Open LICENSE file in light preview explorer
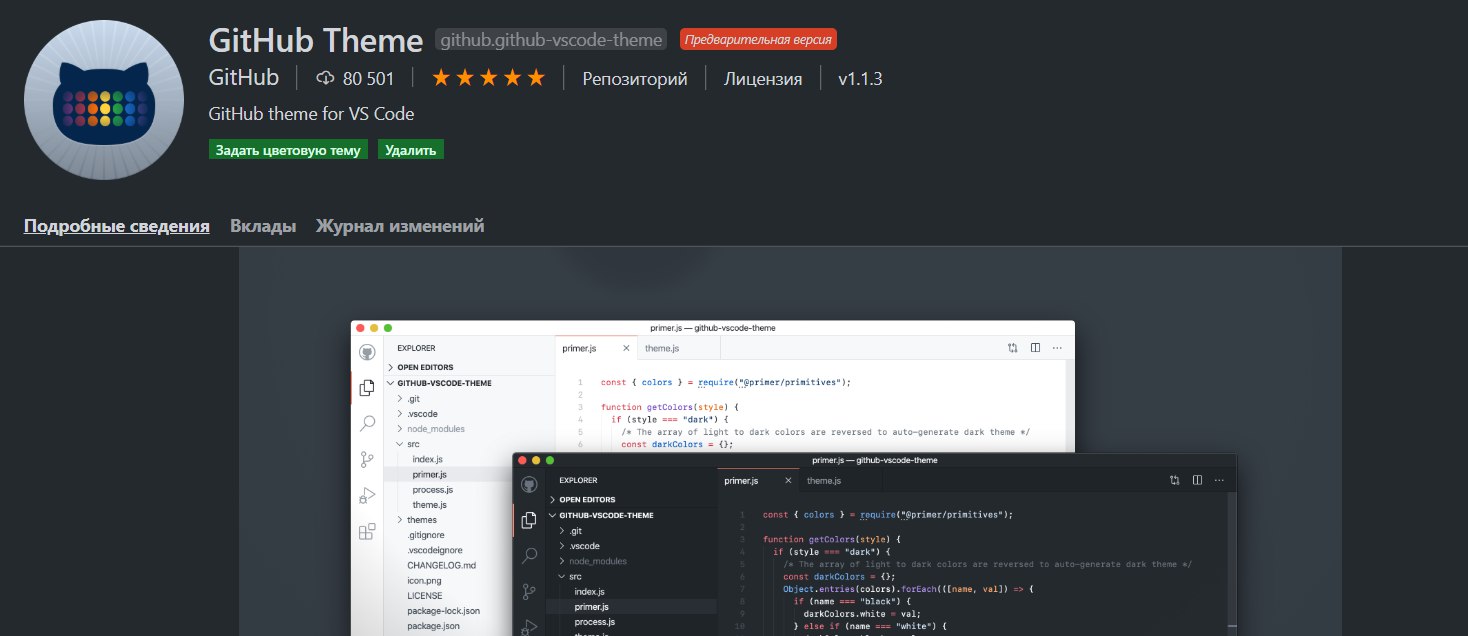Screen dimensions: 1468x636 click(424, 595)
